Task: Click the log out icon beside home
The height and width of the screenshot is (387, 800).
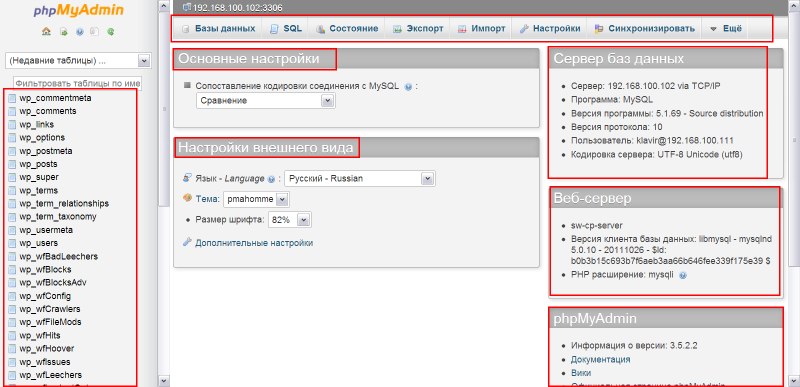Action: pos(63,32)
